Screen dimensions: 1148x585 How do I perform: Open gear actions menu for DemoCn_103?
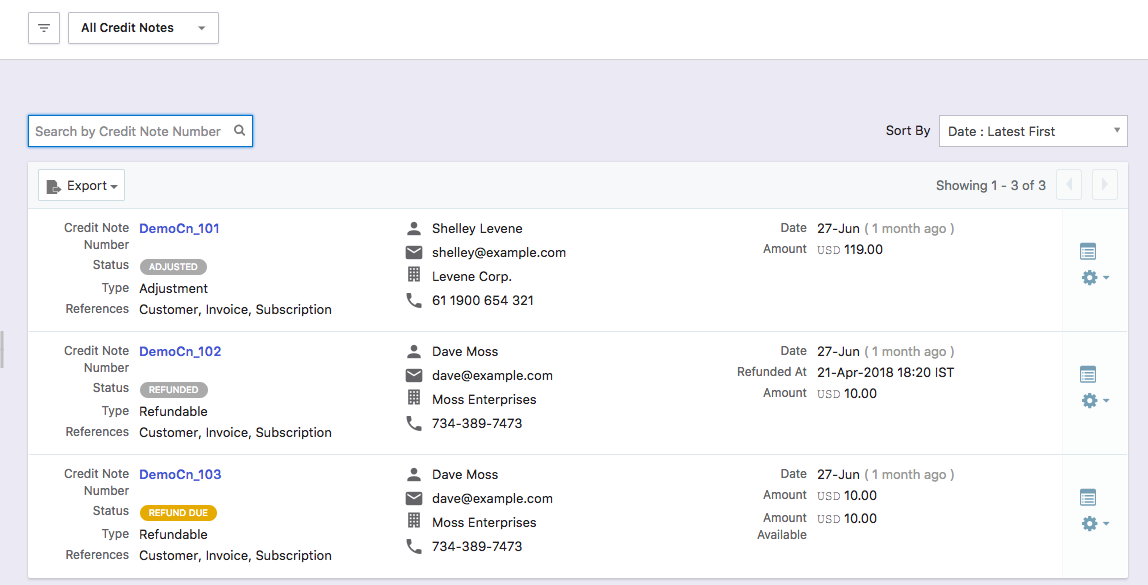[1095, 523]
